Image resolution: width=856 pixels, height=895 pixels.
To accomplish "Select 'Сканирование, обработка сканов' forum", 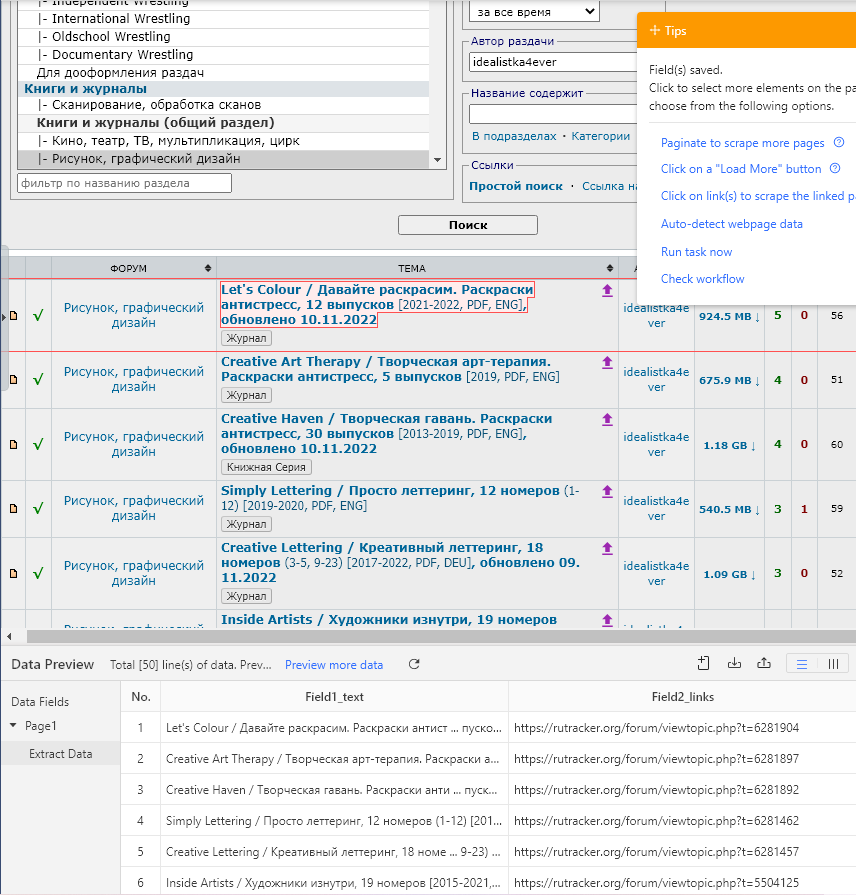I will 224,104.
